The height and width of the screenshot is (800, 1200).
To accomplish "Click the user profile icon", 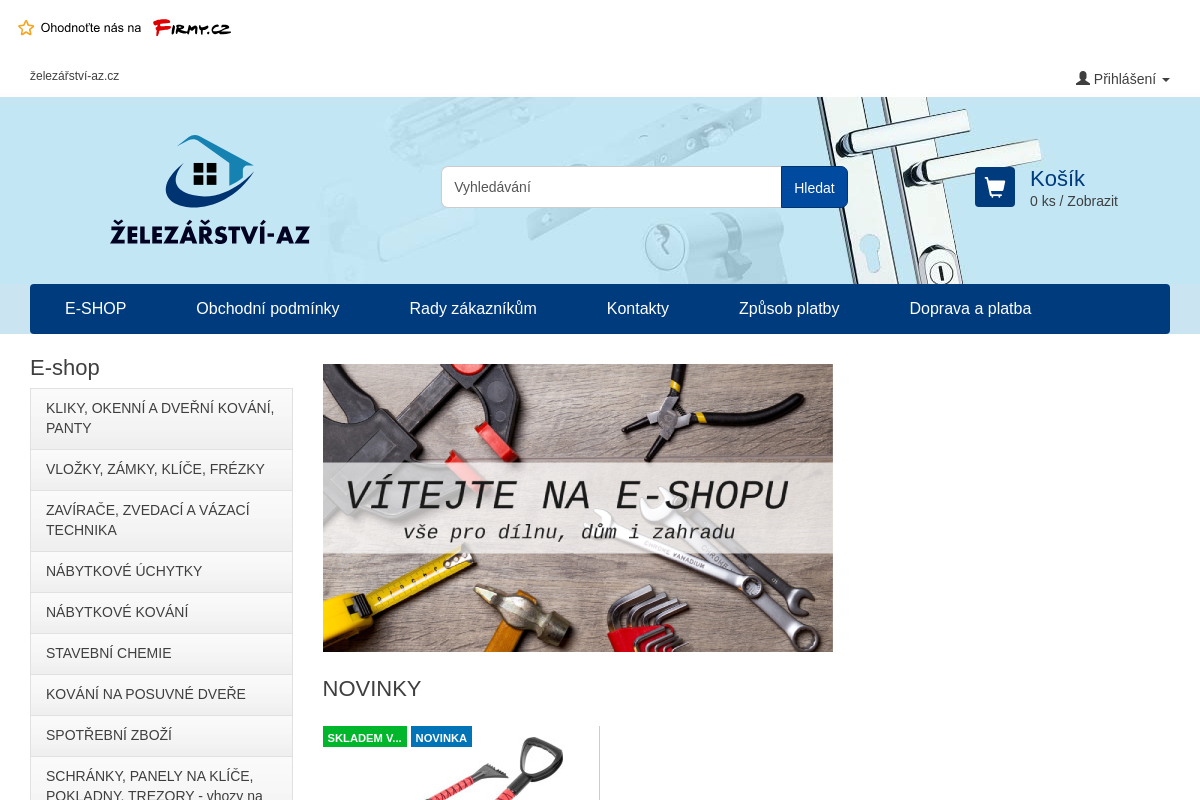I will (1082, 78).
